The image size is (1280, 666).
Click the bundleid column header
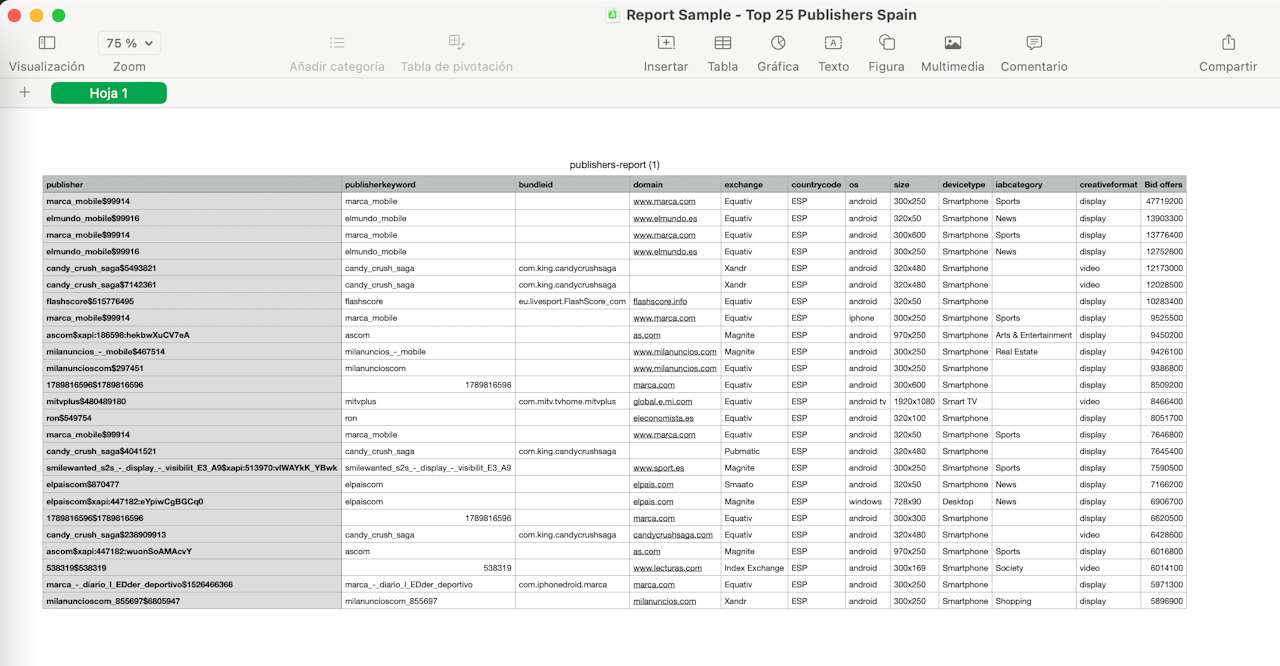[x=572, y=185]
